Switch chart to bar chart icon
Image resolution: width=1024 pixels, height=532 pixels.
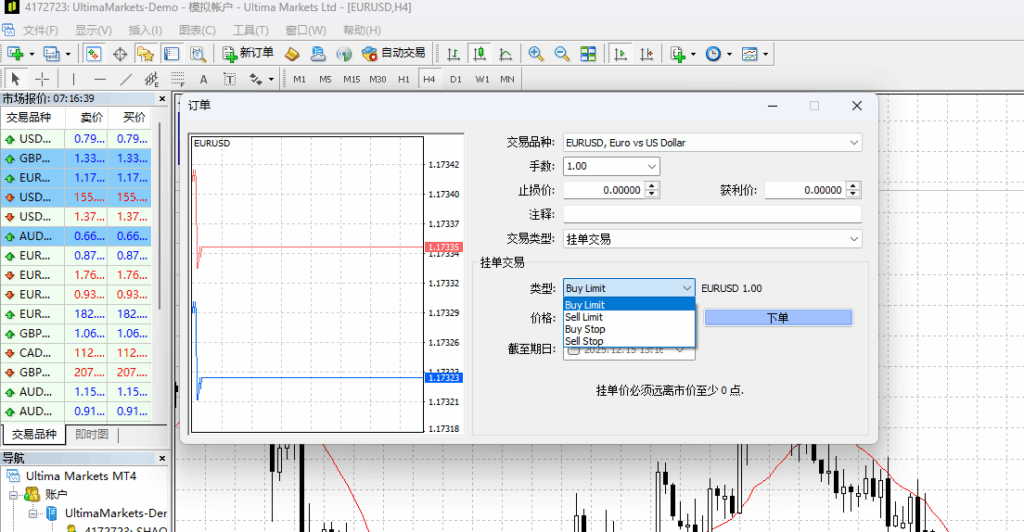453,54
